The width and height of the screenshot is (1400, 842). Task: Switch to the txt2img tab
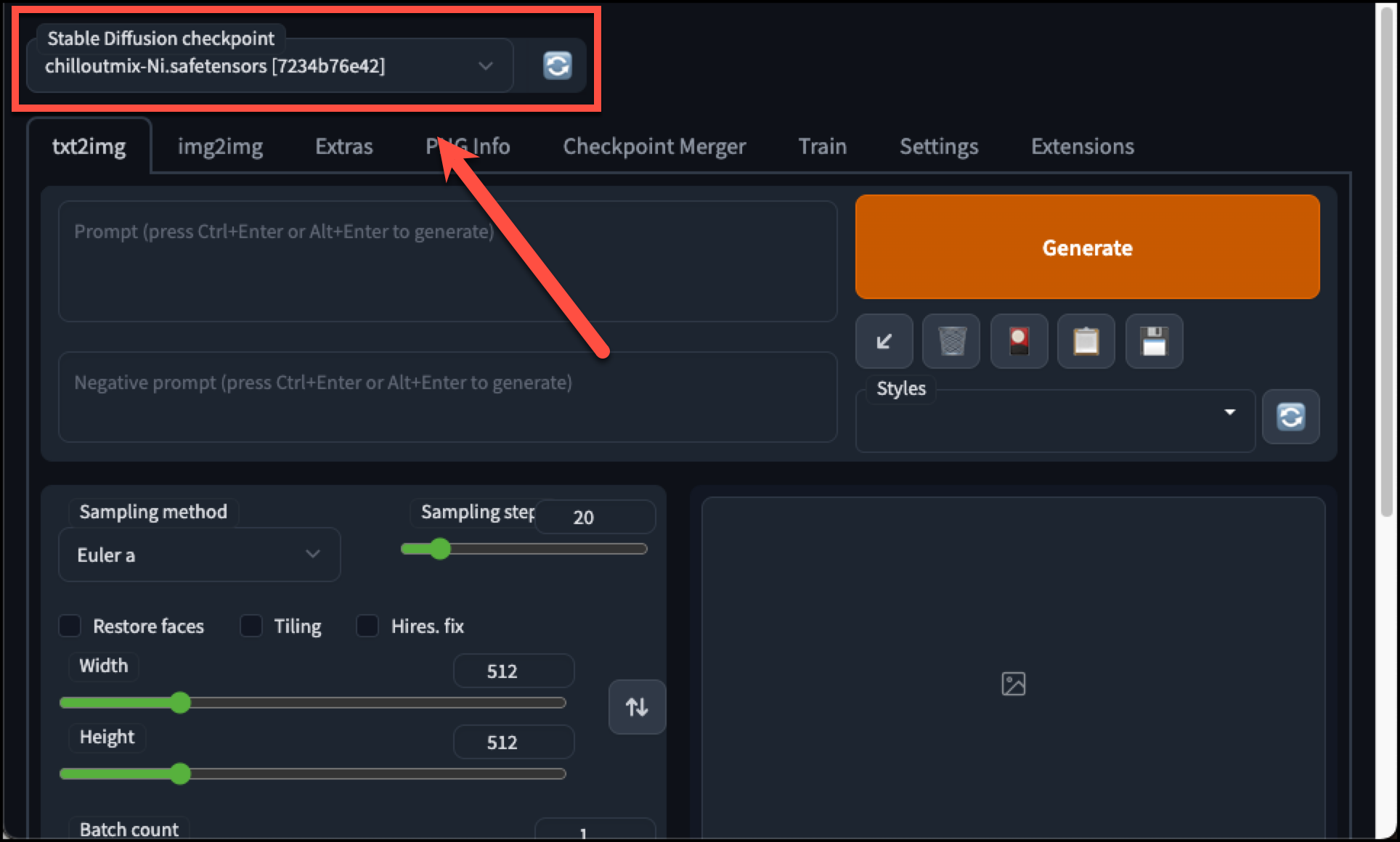click(x=89, y=147)
